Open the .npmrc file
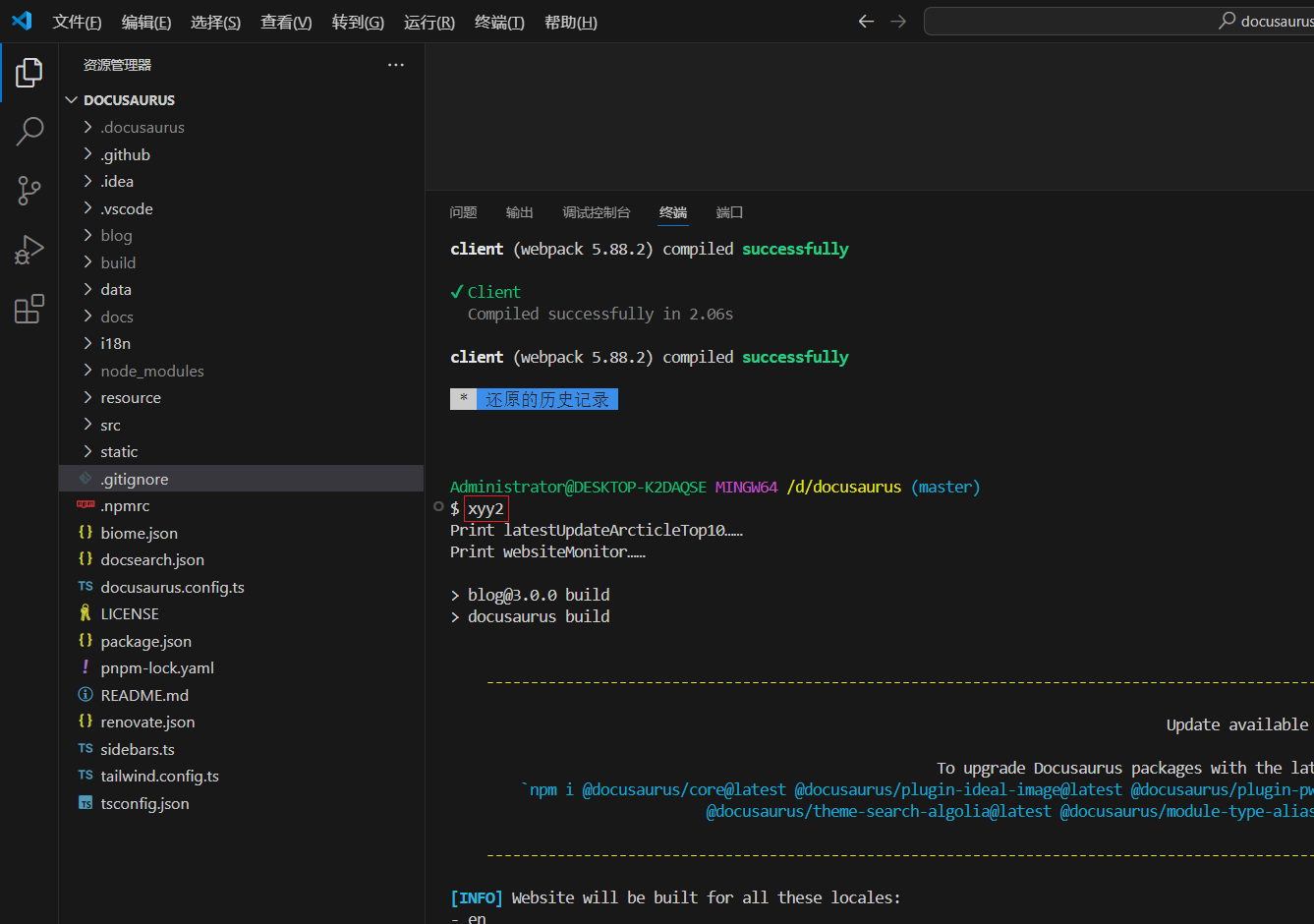This screenshot has height=924, width=1314. tap(241, 505)
